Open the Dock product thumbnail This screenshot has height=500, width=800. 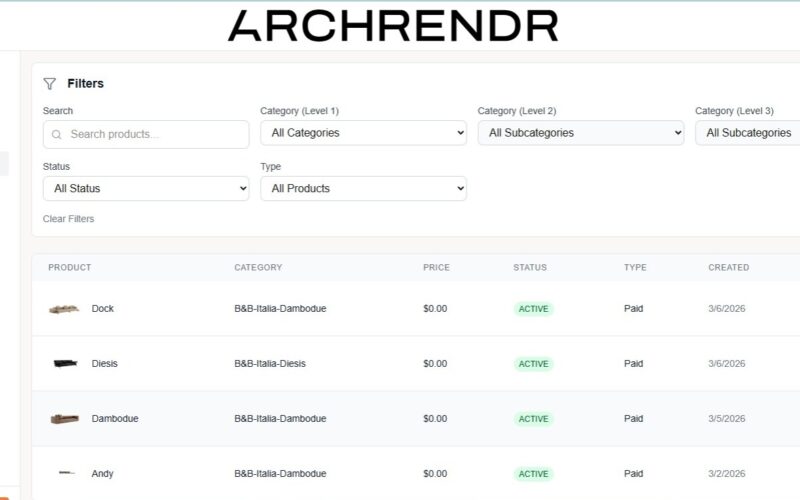pyautogui.click(x=64, y=309)
